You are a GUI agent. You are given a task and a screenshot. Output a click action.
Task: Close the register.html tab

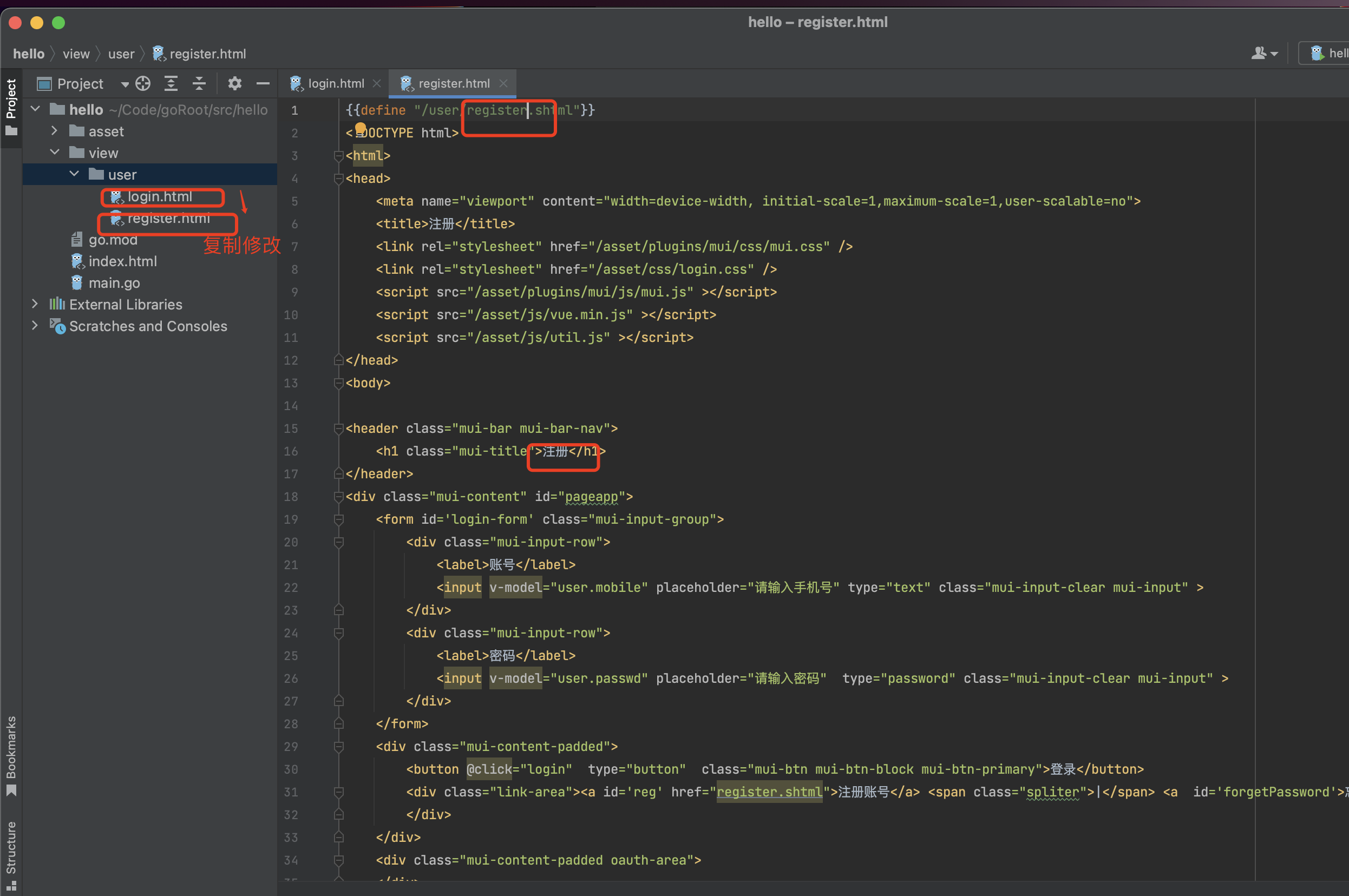[503, 83]
